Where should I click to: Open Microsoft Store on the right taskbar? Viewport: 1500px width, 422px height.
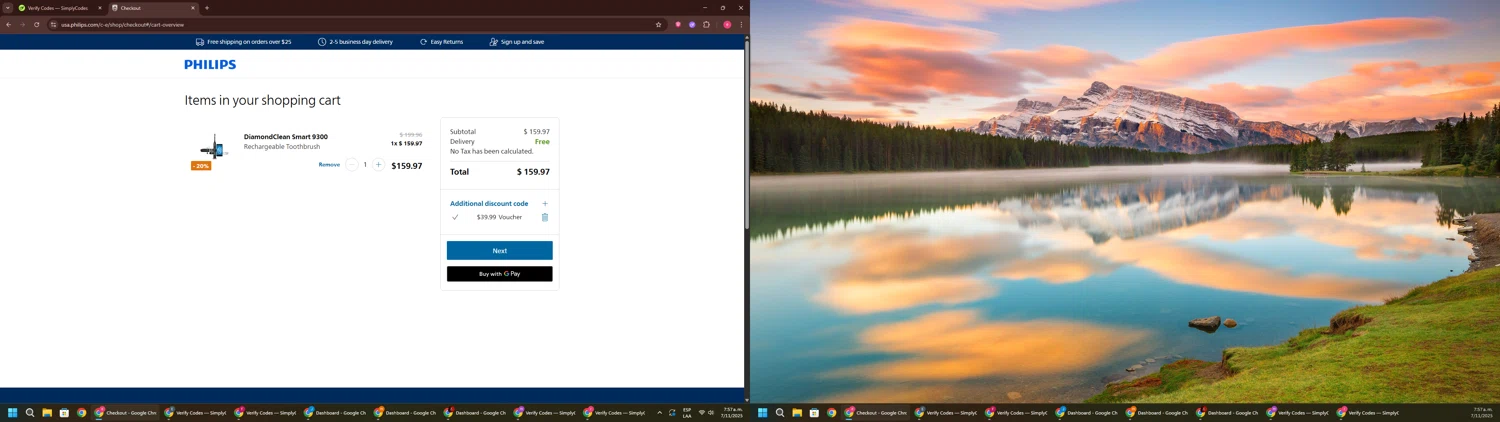814,412
